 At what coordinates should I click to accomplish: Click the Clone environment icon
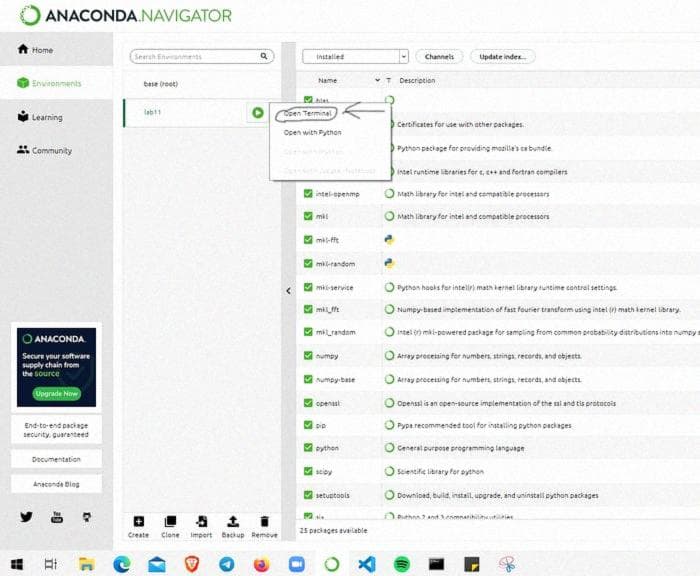[170, 522]
